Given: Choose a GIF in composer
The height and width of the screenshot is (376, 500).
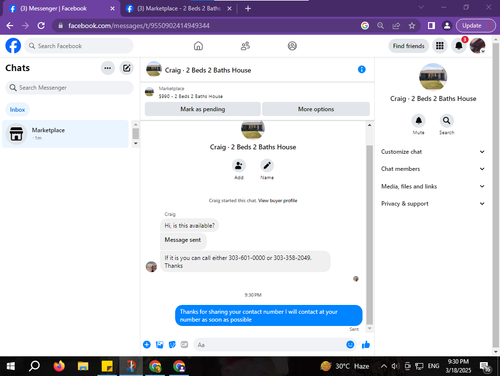Looking at the screenshot, I should click(184, 345).
